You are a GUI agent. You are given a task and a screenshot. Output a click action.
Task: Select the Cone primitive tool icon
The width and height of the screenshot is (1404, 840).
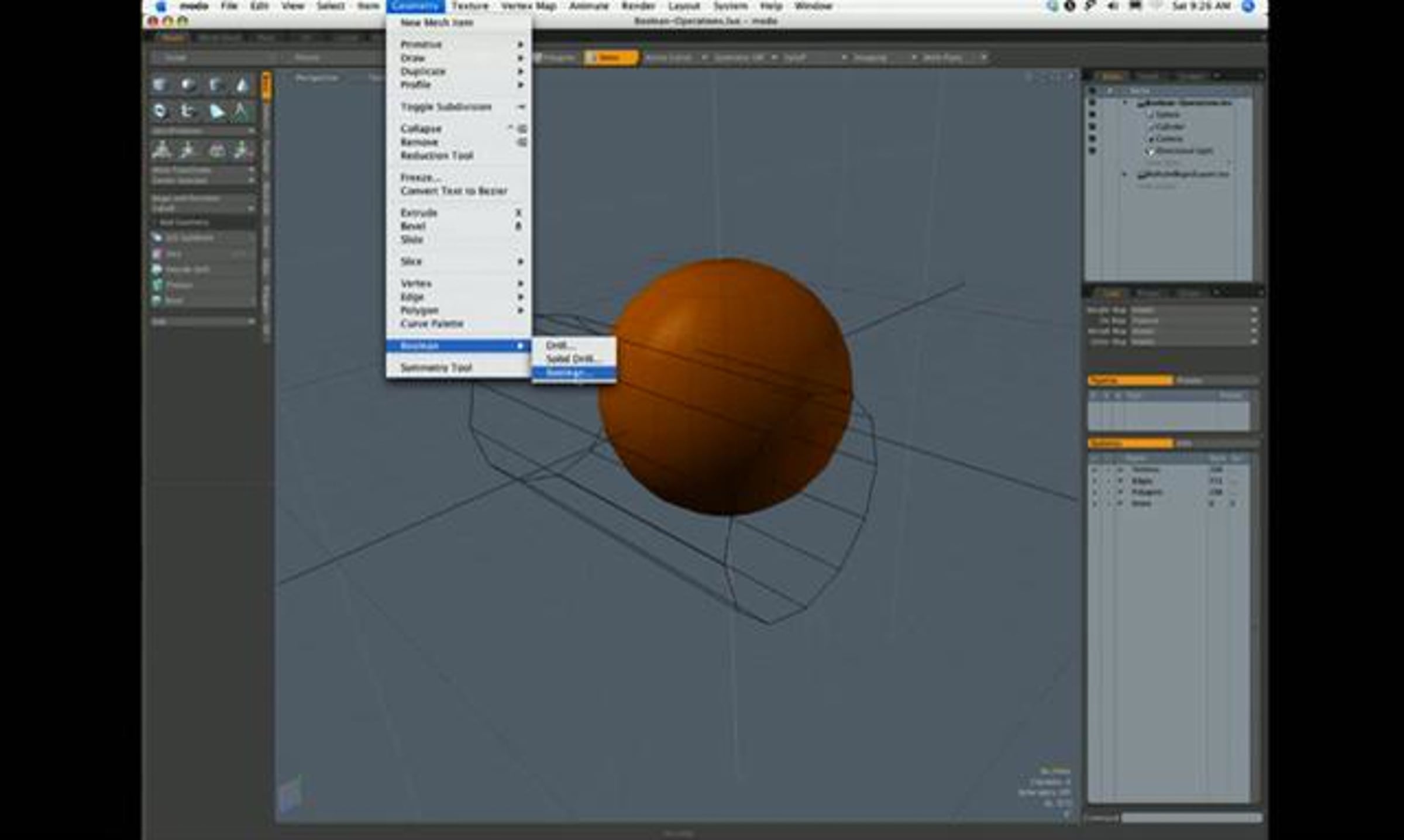[243, 85]
